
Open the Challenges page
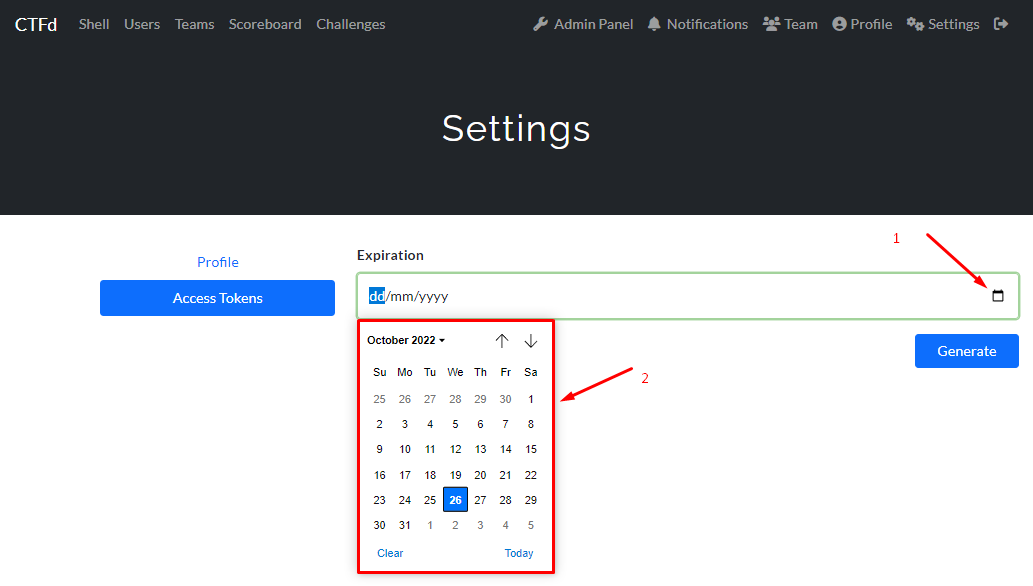pyautogui.click(x=350, y=24)
